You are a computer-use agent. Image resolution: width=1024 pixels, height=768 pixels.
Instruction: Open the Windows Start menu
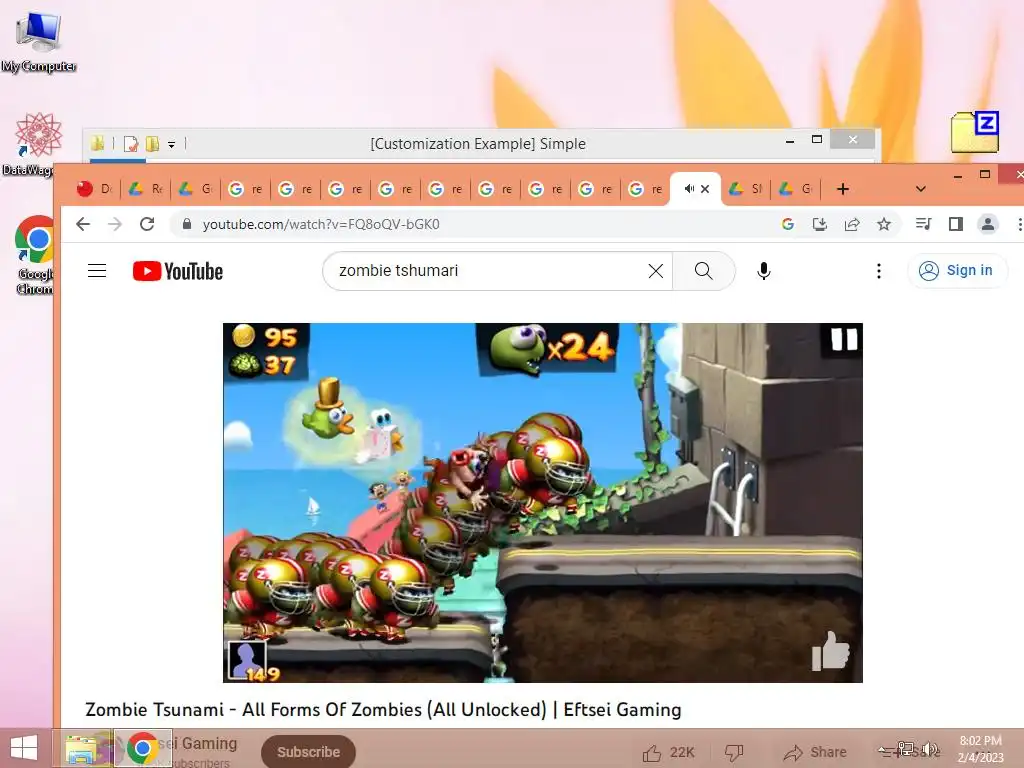pos(24,748)
